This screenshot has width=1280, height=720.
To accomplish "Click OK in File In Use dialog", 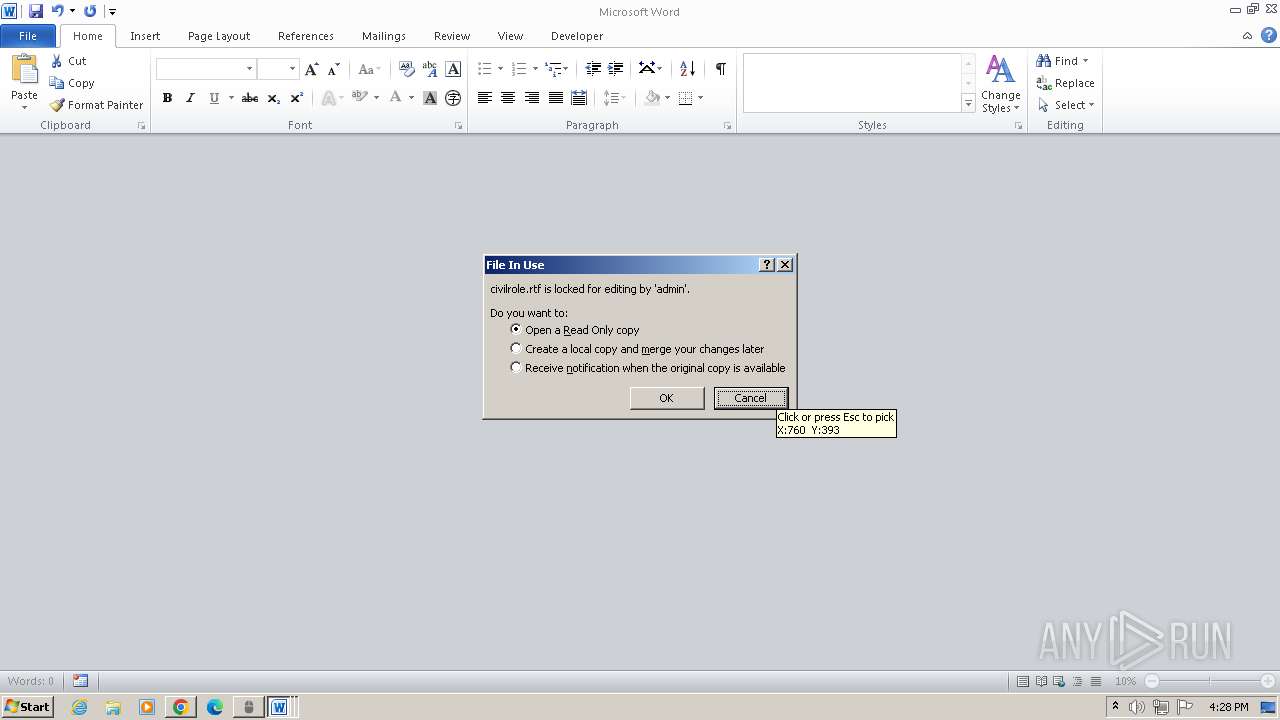I will pyautogui.click(x=667, y=398).
